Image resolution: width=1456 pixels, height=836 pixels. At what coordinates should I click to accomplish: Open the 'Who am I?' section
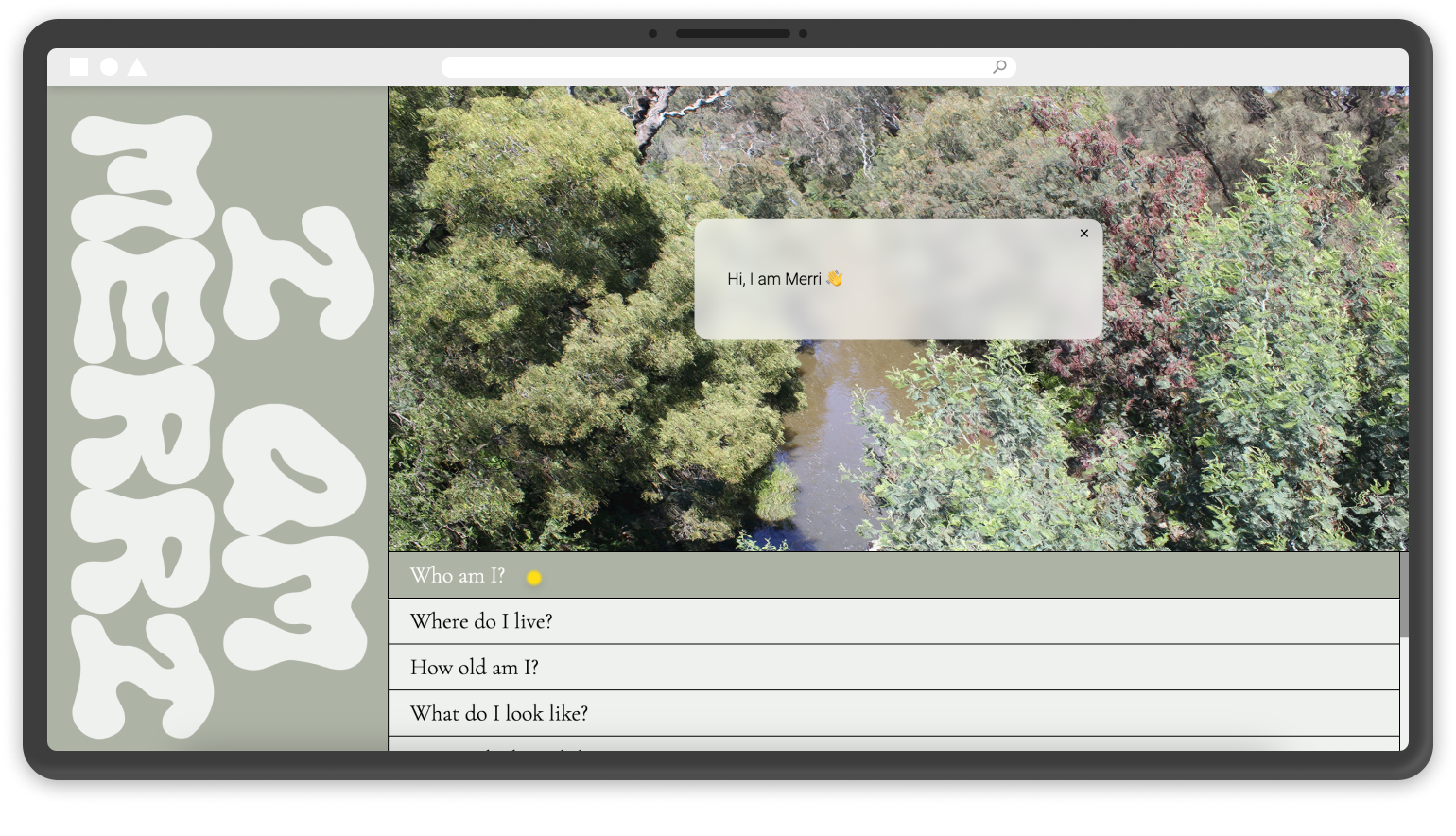click(893, 575)
